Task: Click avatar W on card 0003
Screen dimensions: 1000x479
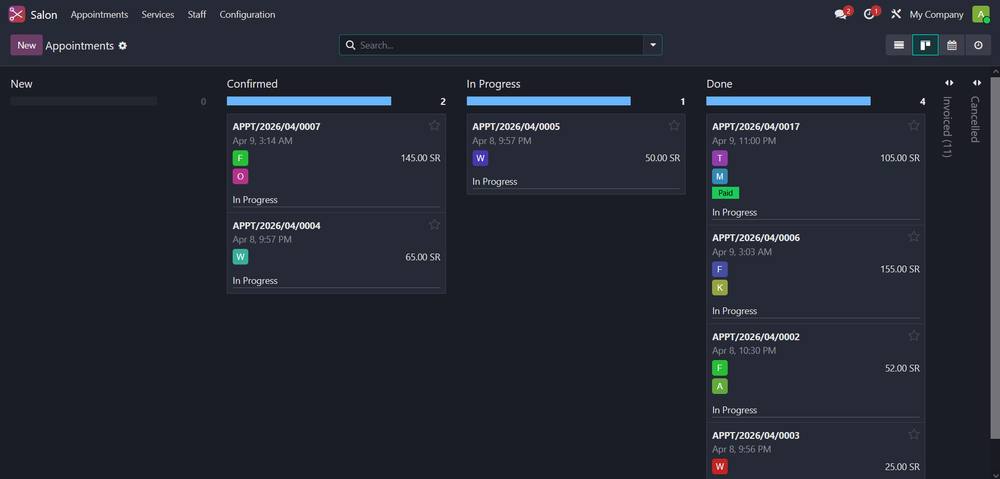Action: [x=720, y=467]
